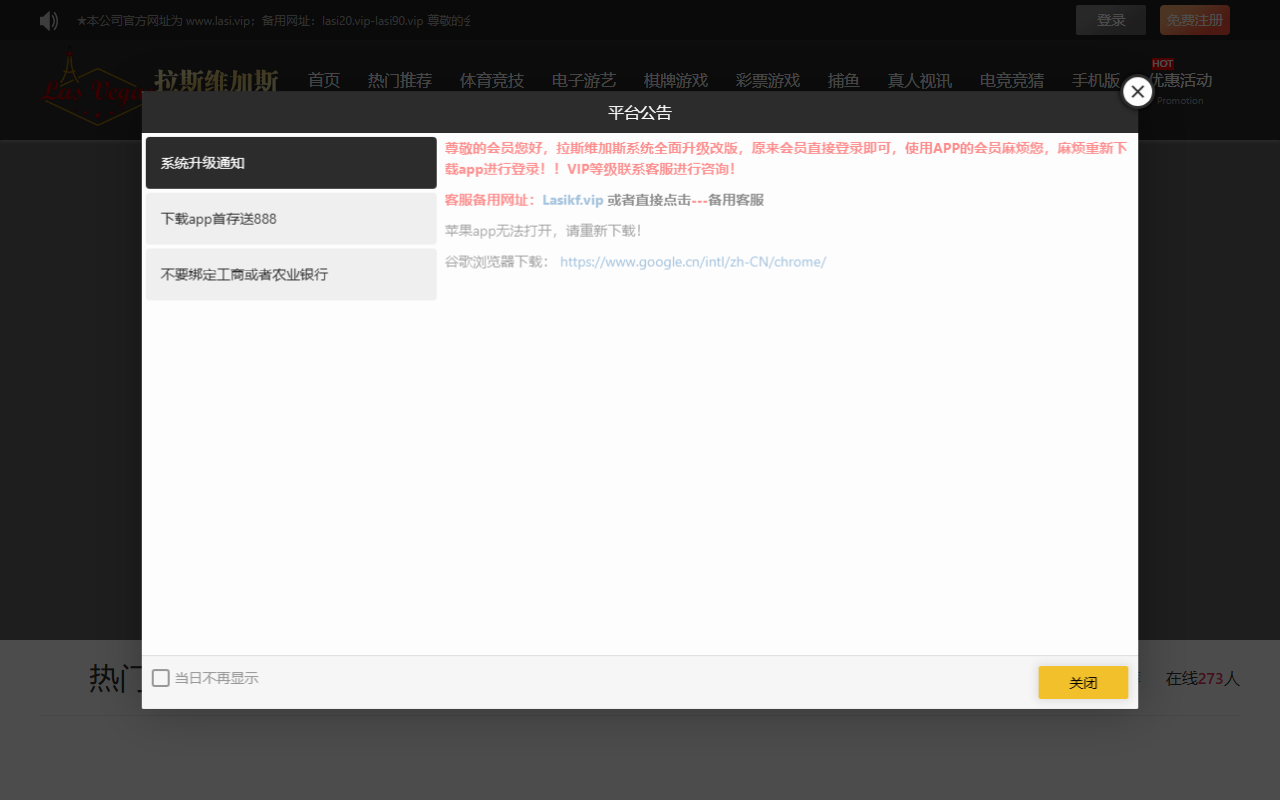
Task: Open the 优惠活动 promotion menu
Action: coord(1180,81)
